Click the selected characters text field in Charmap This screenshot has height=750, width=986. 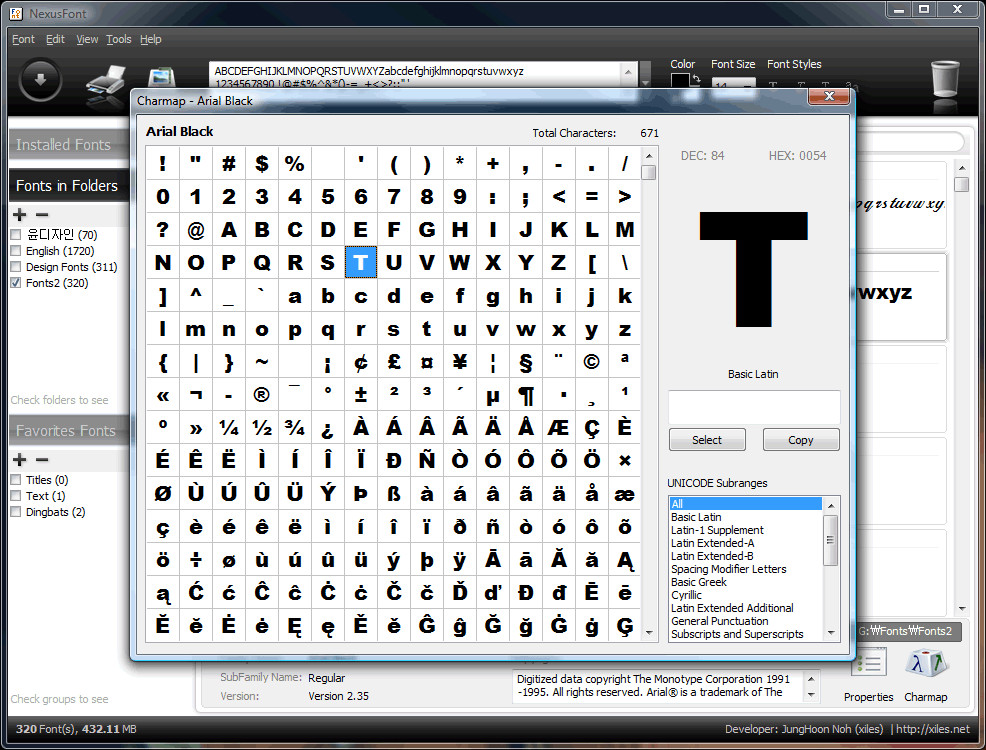pyautogui.click(x=754, y=407)
